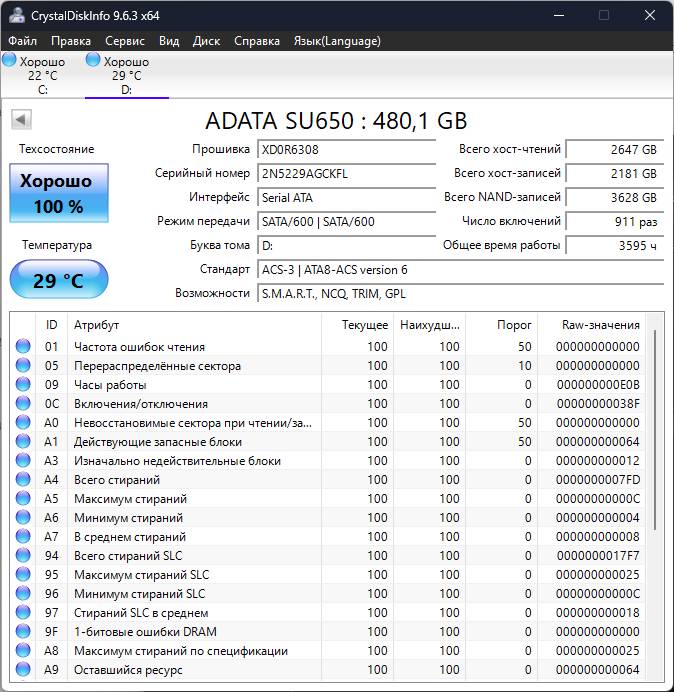Click status orb for attribute 05 reallocated sectors
This screenshot has width=674, height=692.
[23, 366]
